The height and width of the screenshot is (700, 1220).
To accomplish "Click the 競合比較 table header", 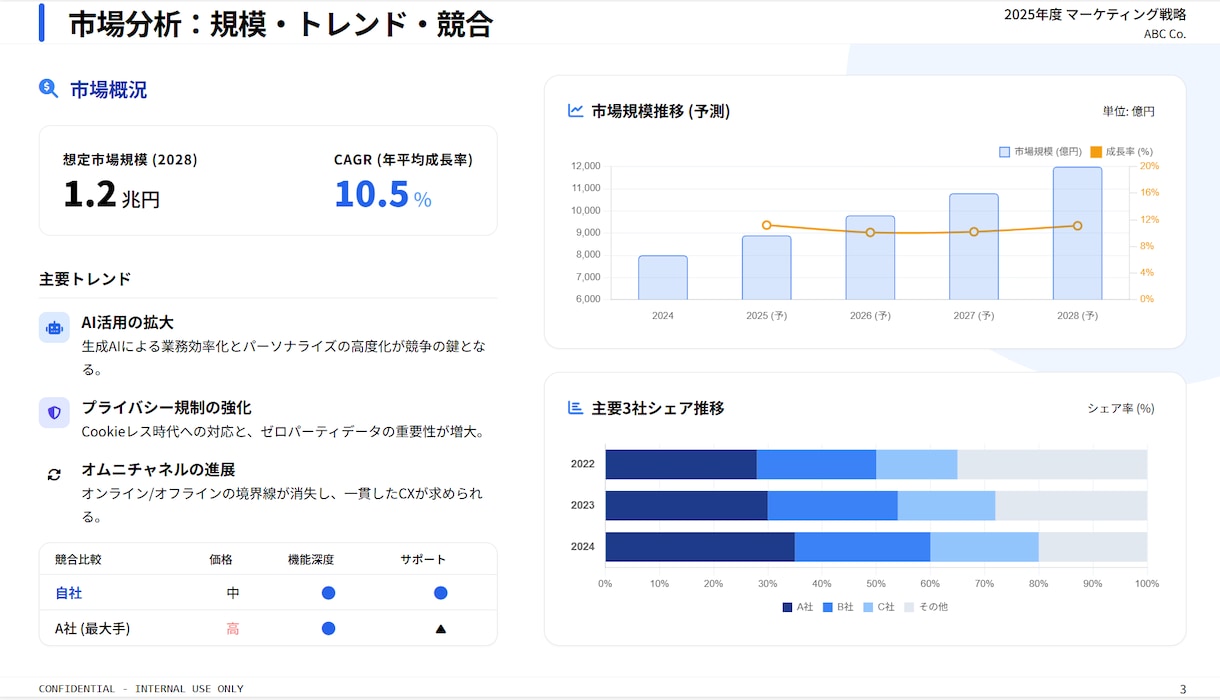I will 78,559.
